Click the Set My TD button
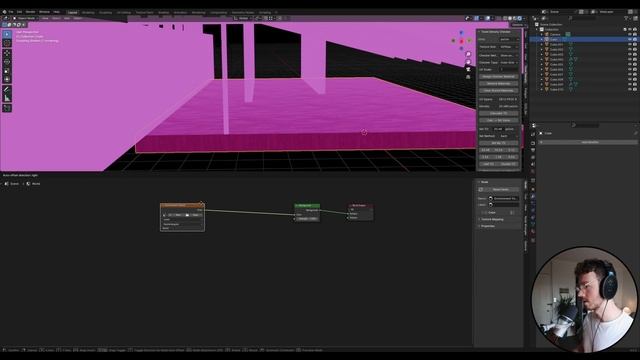Viewport: 640px width, 360px height. pyautogui.click(x=498, y=143)
